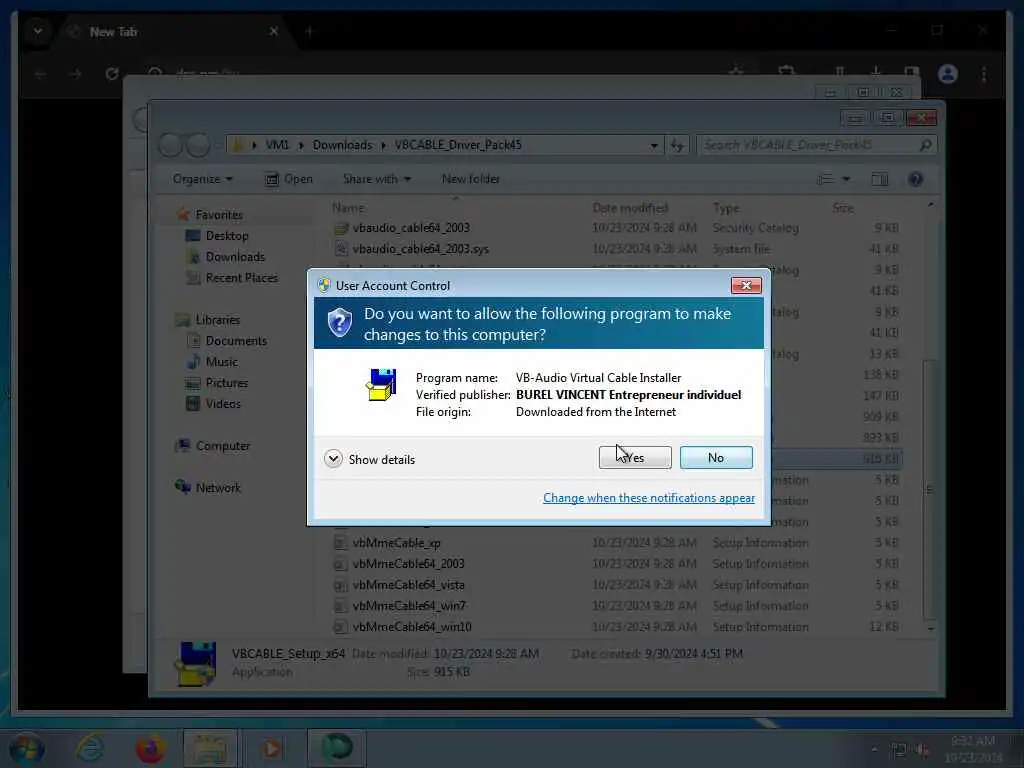Click the search magnifier icon in Explorer
The height and width of the screenshot is (768, 1024).
click(926, 145)
